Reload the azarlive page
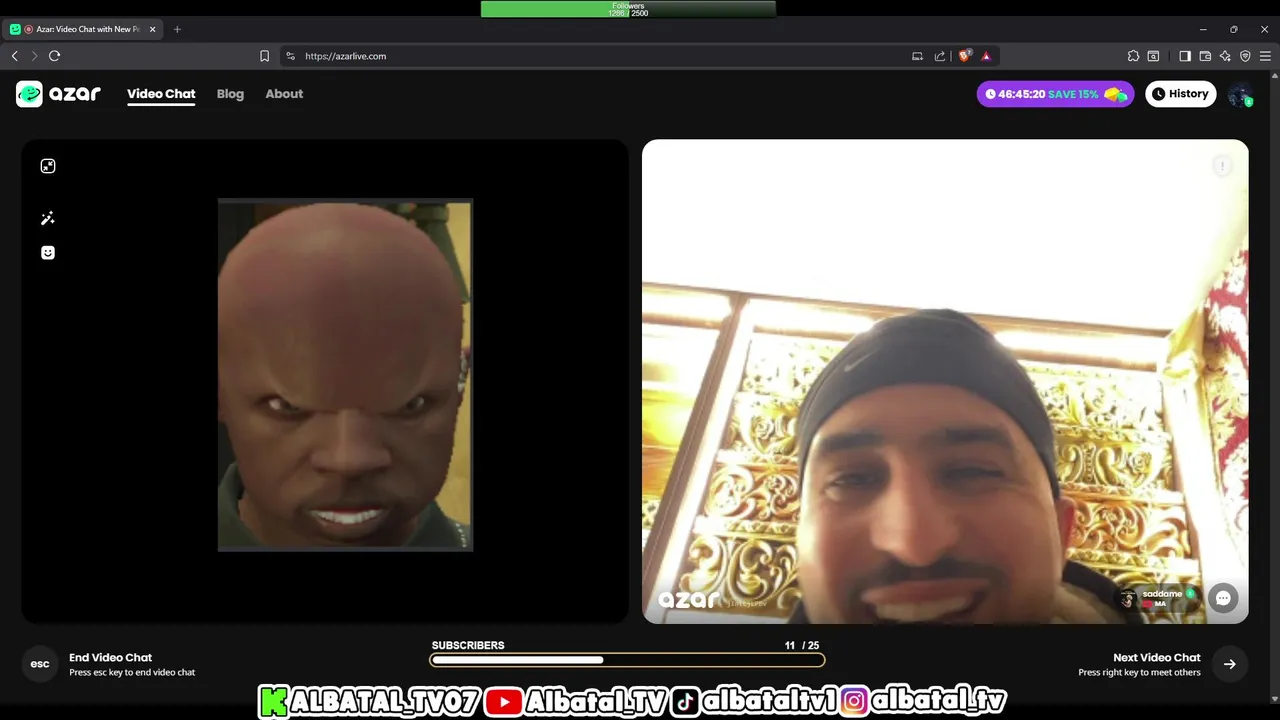The height and width of the screenshot is (720, 1280). pyautogui.click(x=55, y=56)
